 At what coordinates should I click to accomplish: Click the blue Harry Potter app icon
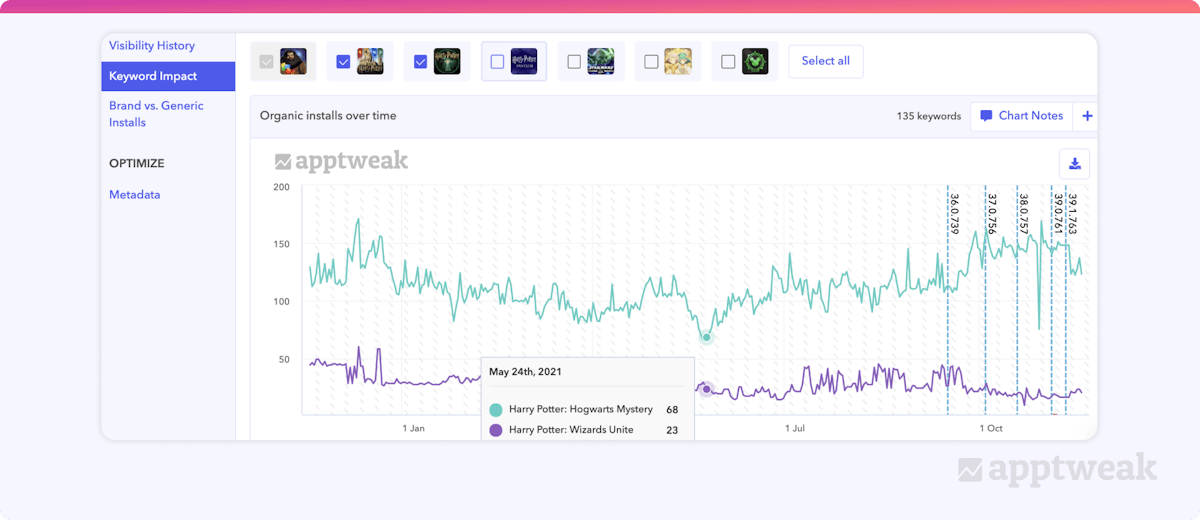tap(524, 62)
